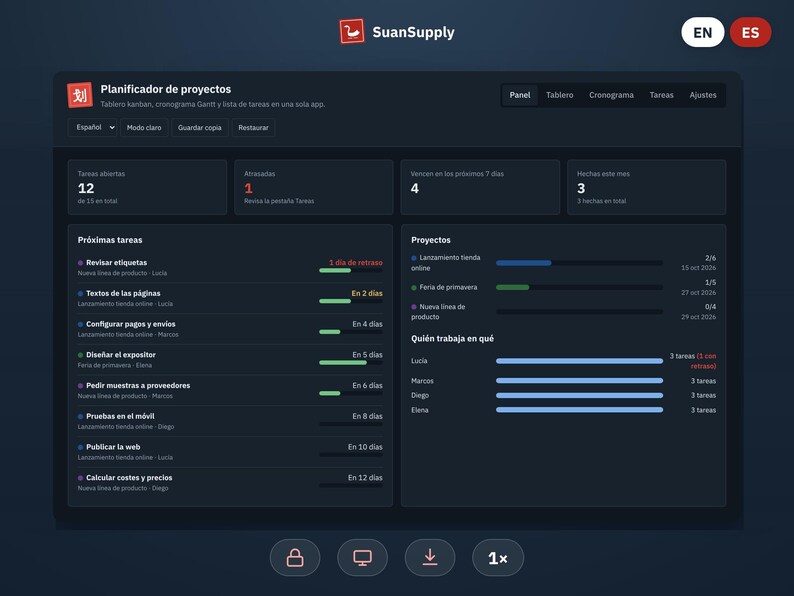Image resolution: width=794 pixels, height=596 pixels.
Task: Open the Configurar pagos y envíos task
Action: tap(230, 329)
